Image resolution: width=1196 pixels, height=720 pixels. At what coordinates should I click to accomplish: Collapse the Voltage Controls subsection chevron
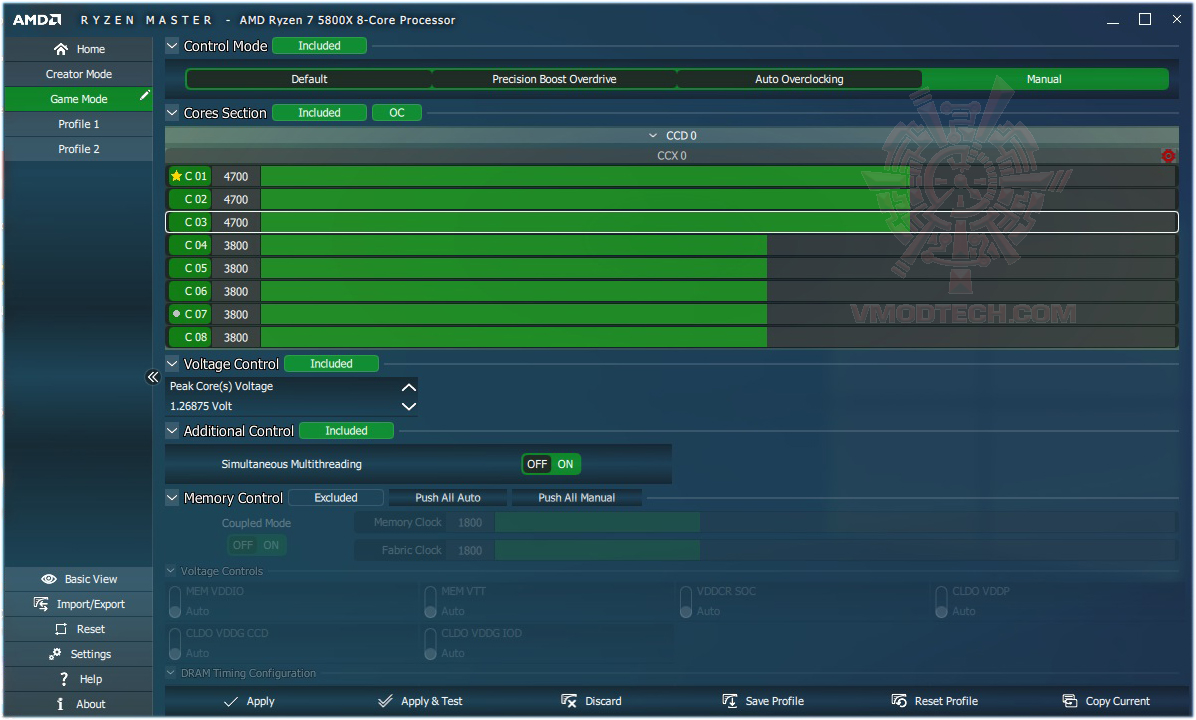tap(171, 571)
